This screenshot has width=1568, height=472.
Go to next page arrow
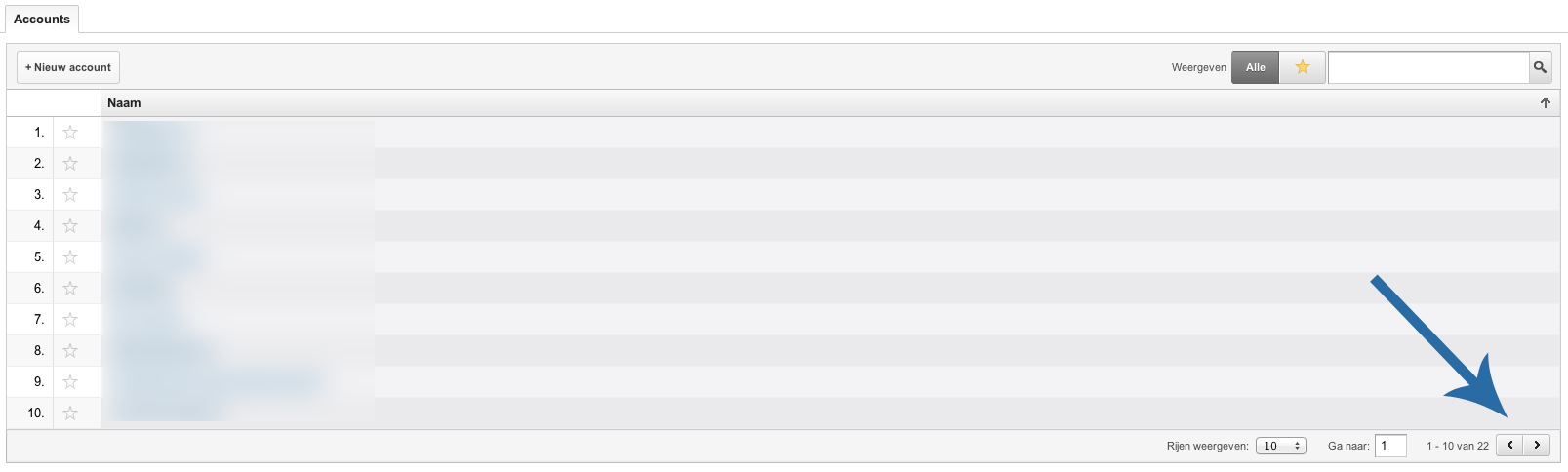pyautogui.click(x=1537, y=445)
